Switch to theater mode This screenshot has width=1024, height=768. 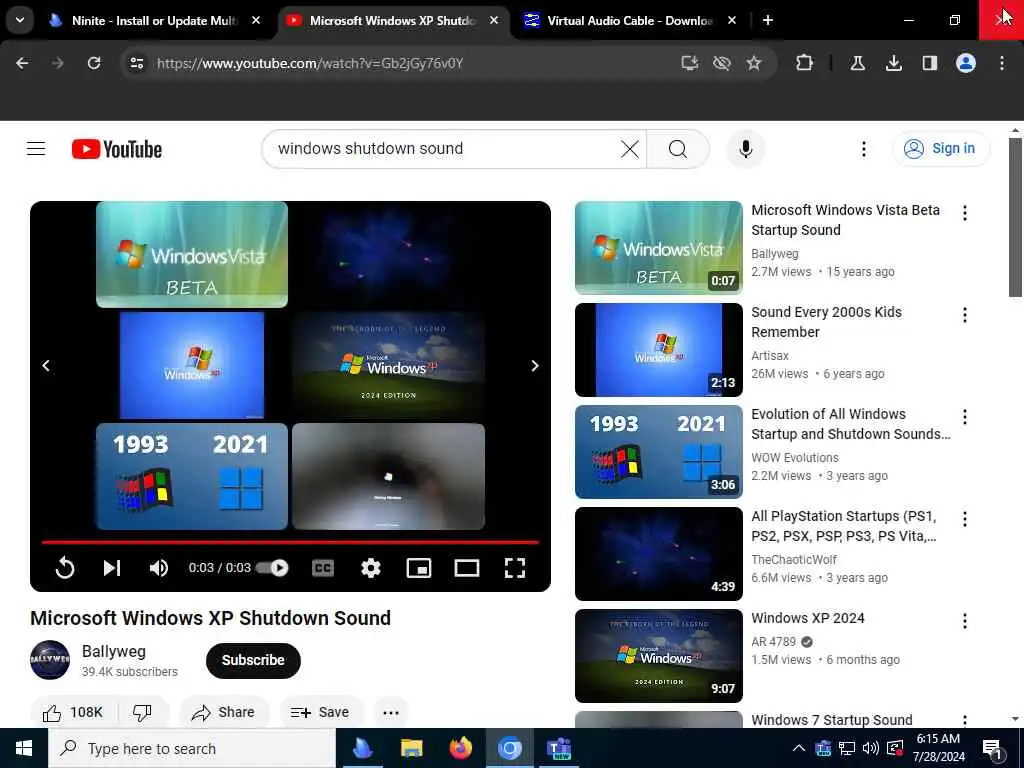pos(466,568)
